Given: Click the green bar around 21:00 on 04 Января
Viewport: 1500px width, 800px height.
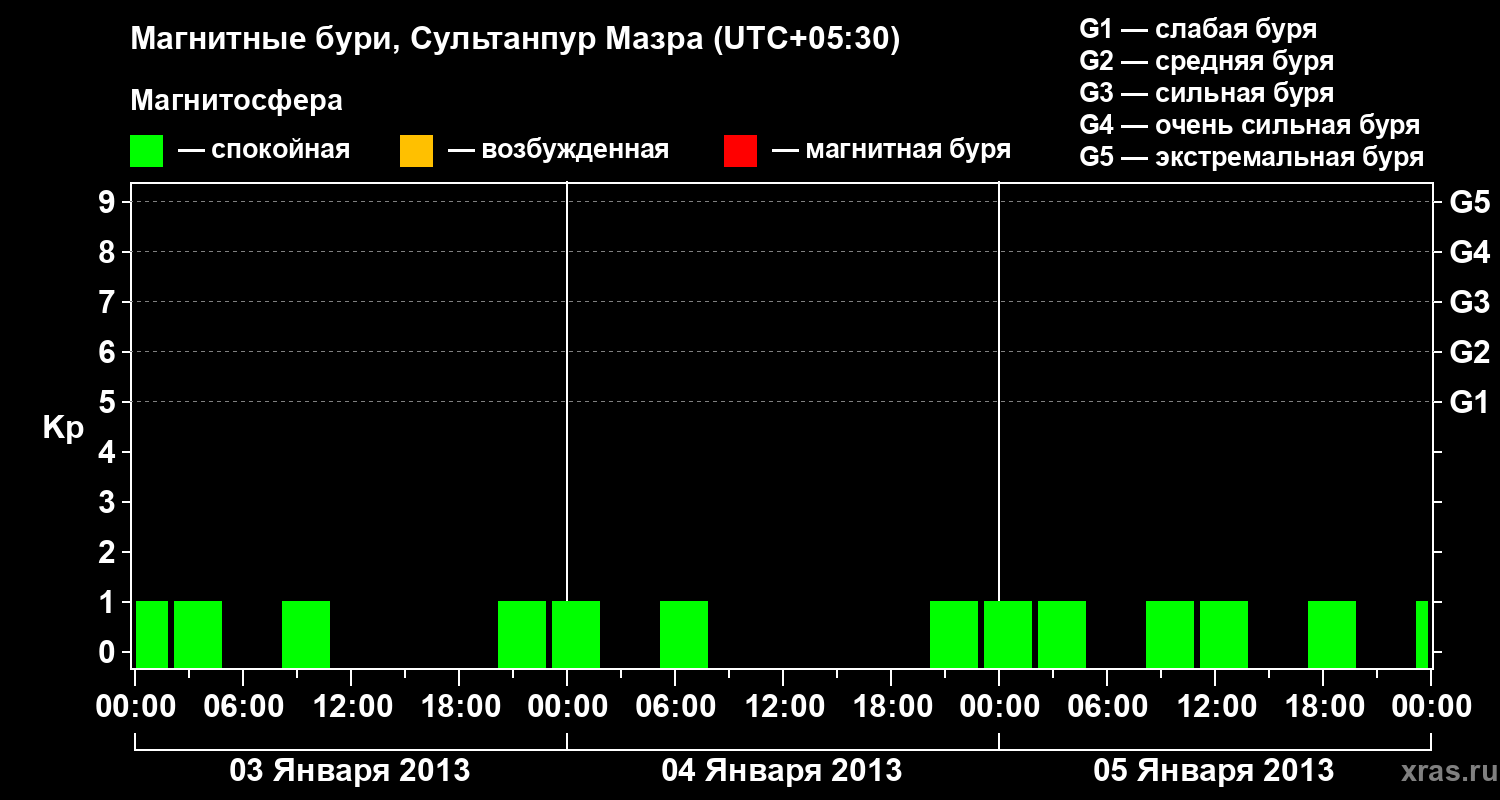Looking at the screenshot, I should coord(954,634).
